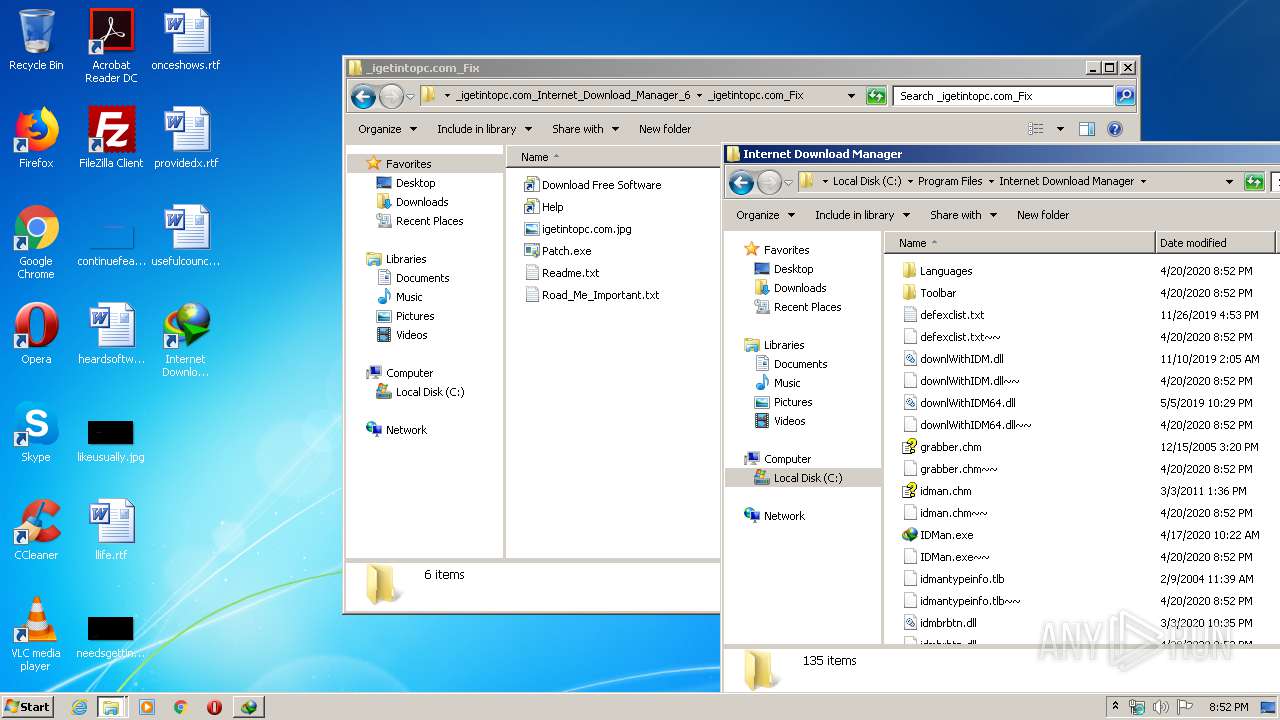1280x720 pixels.
Task: Open Organize menu in Internet Download Manager window
Action: [x=765, y=215]
